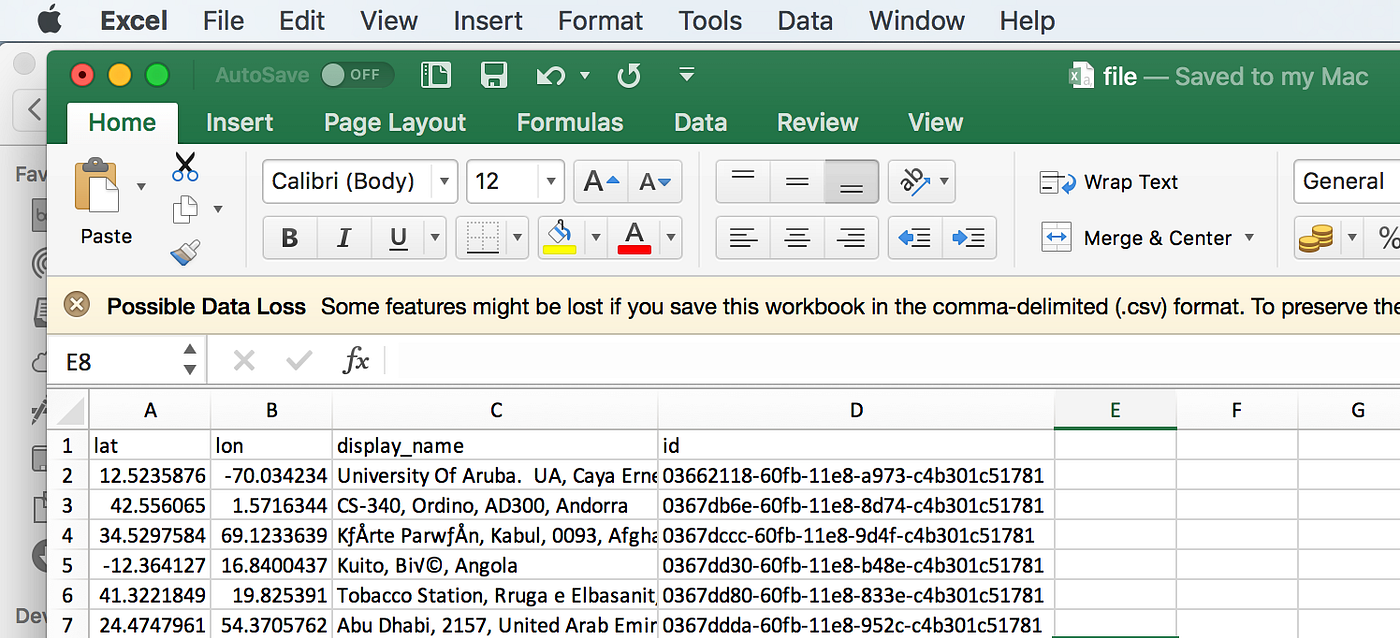The height and width of the screenshot is (638, 1400).
Task: Click the Wrap Text button
Action: (x=1109, y=182)
